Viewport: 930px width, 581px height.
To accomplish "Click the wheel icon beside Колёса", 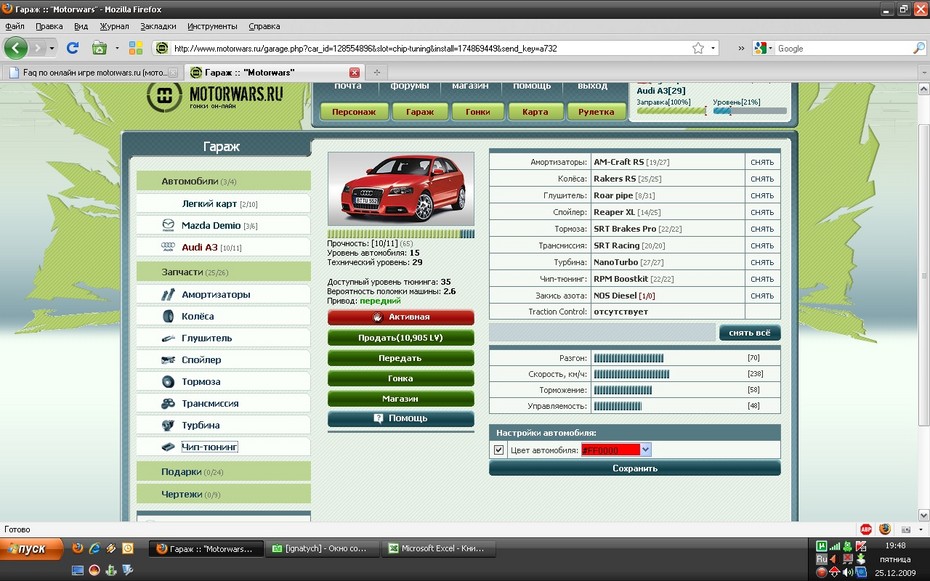I will click(168, 317).
